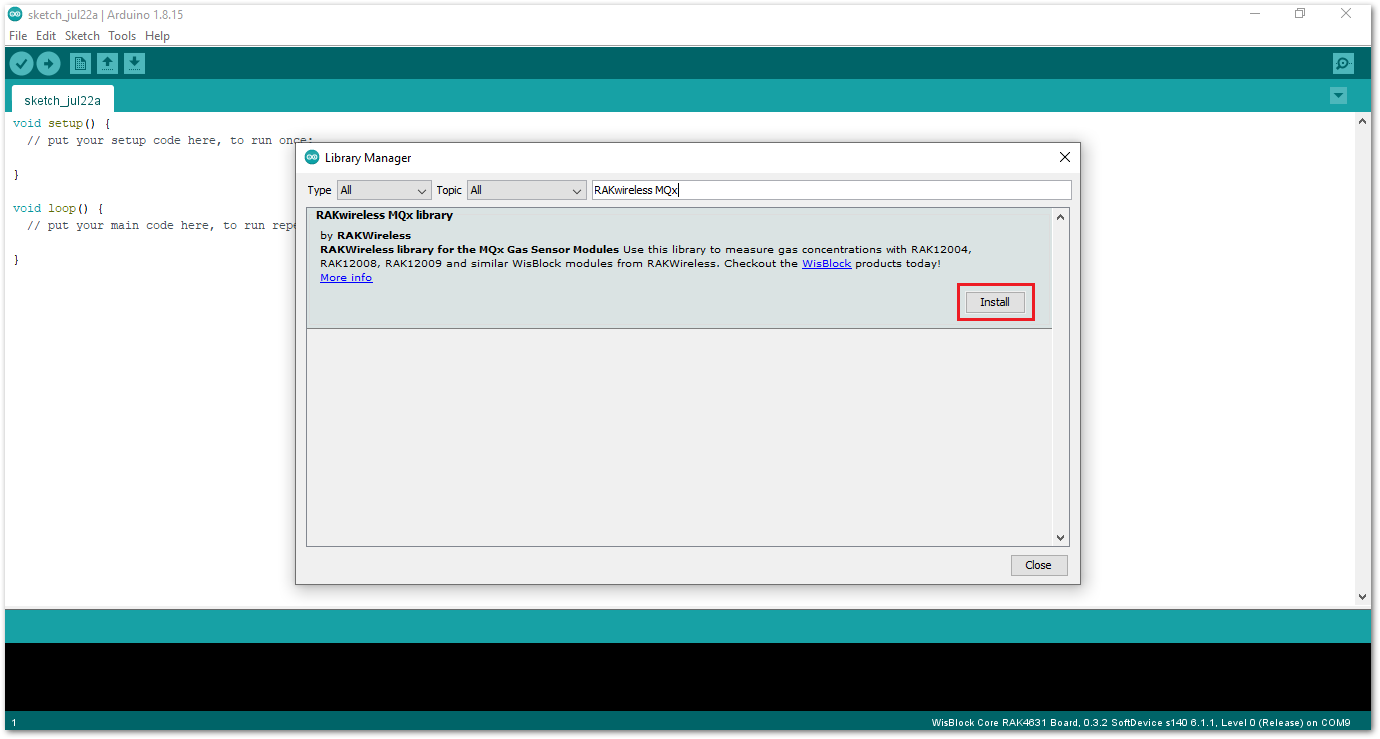Click the Library Manager dialog icon

[312, 157]
